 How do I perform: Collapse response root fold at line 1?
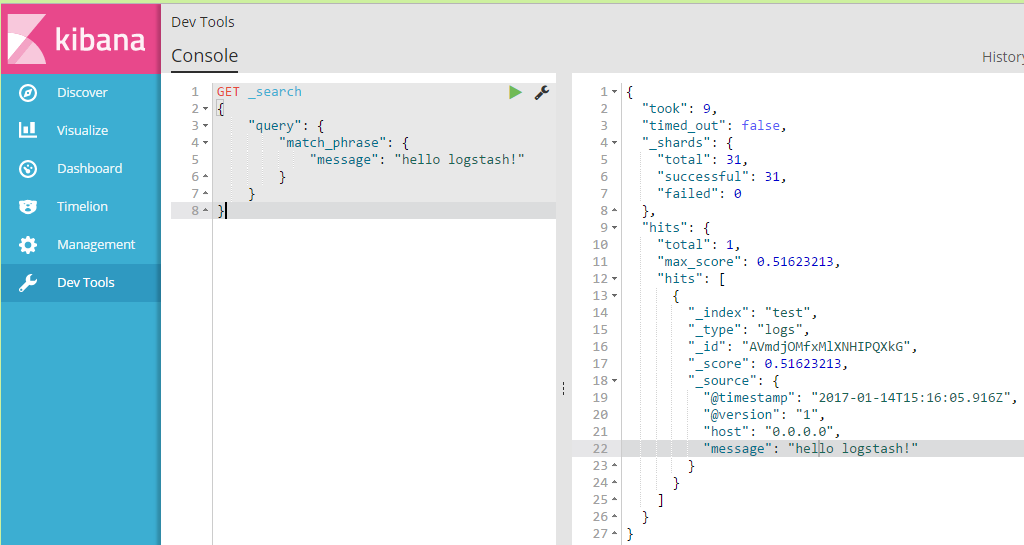(615, 92)
